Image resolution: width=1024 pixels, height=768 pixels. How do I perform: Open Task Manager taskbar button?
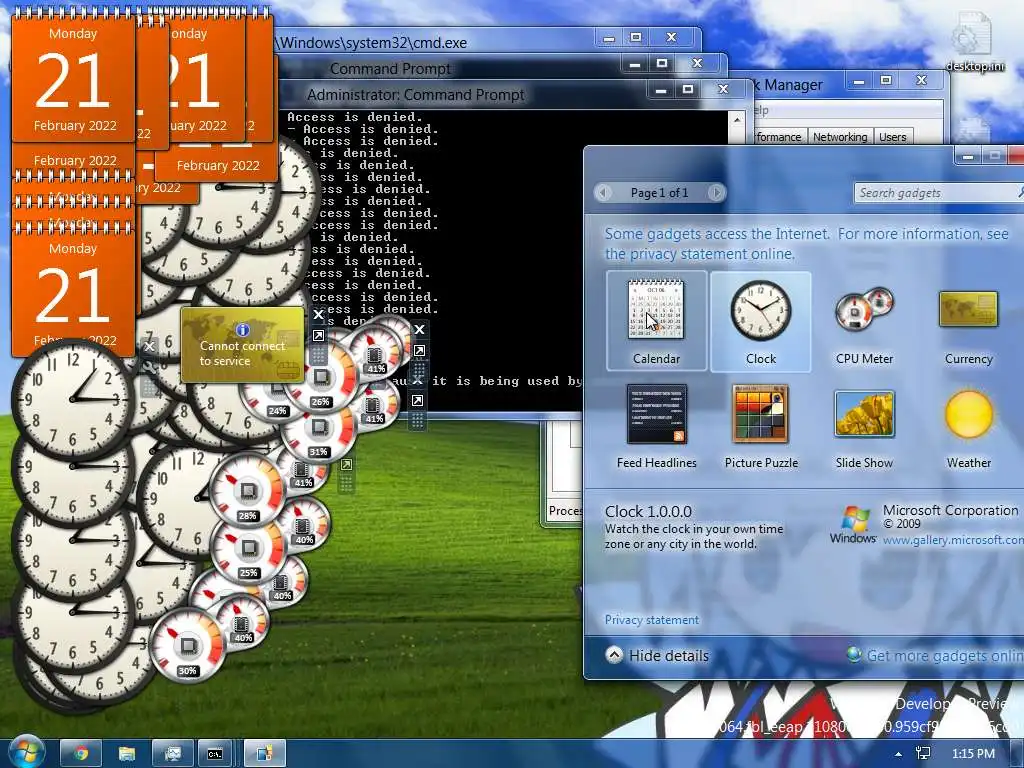[x=172, y=754]
